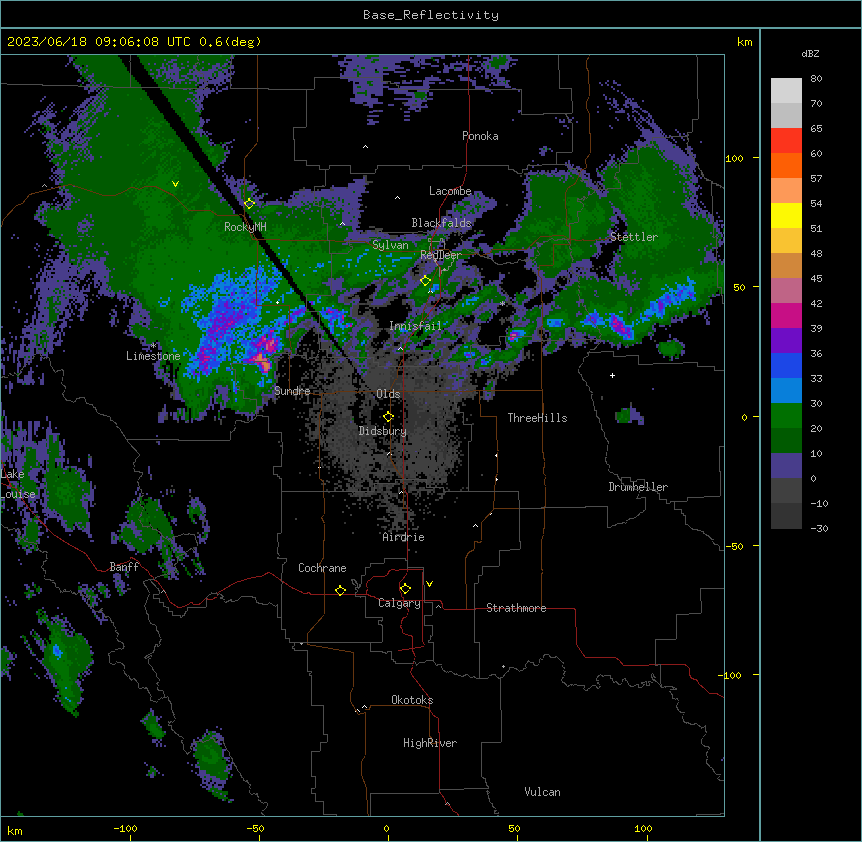
Task: Click the Stettler label
Action: pos(634,237)
